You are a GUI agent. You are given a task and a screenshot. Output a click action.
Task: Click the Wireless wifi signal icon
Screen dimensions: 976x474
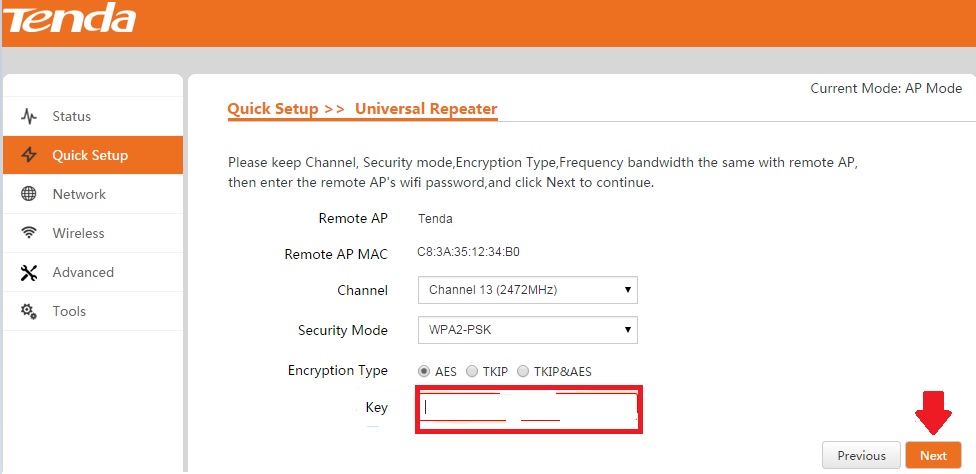coord(29,233)
